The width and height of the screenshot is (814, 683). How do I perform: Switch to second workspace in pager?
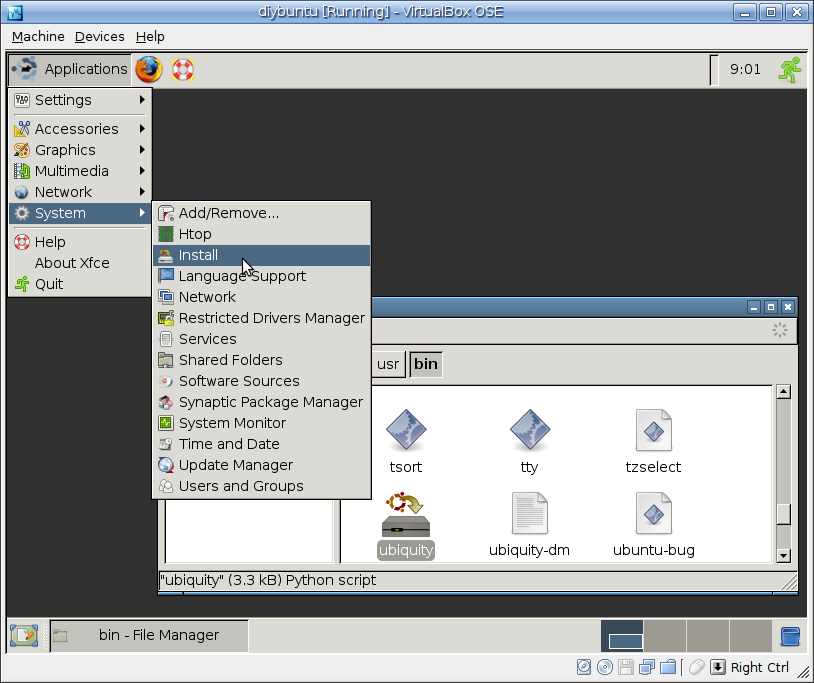(665, 636)
